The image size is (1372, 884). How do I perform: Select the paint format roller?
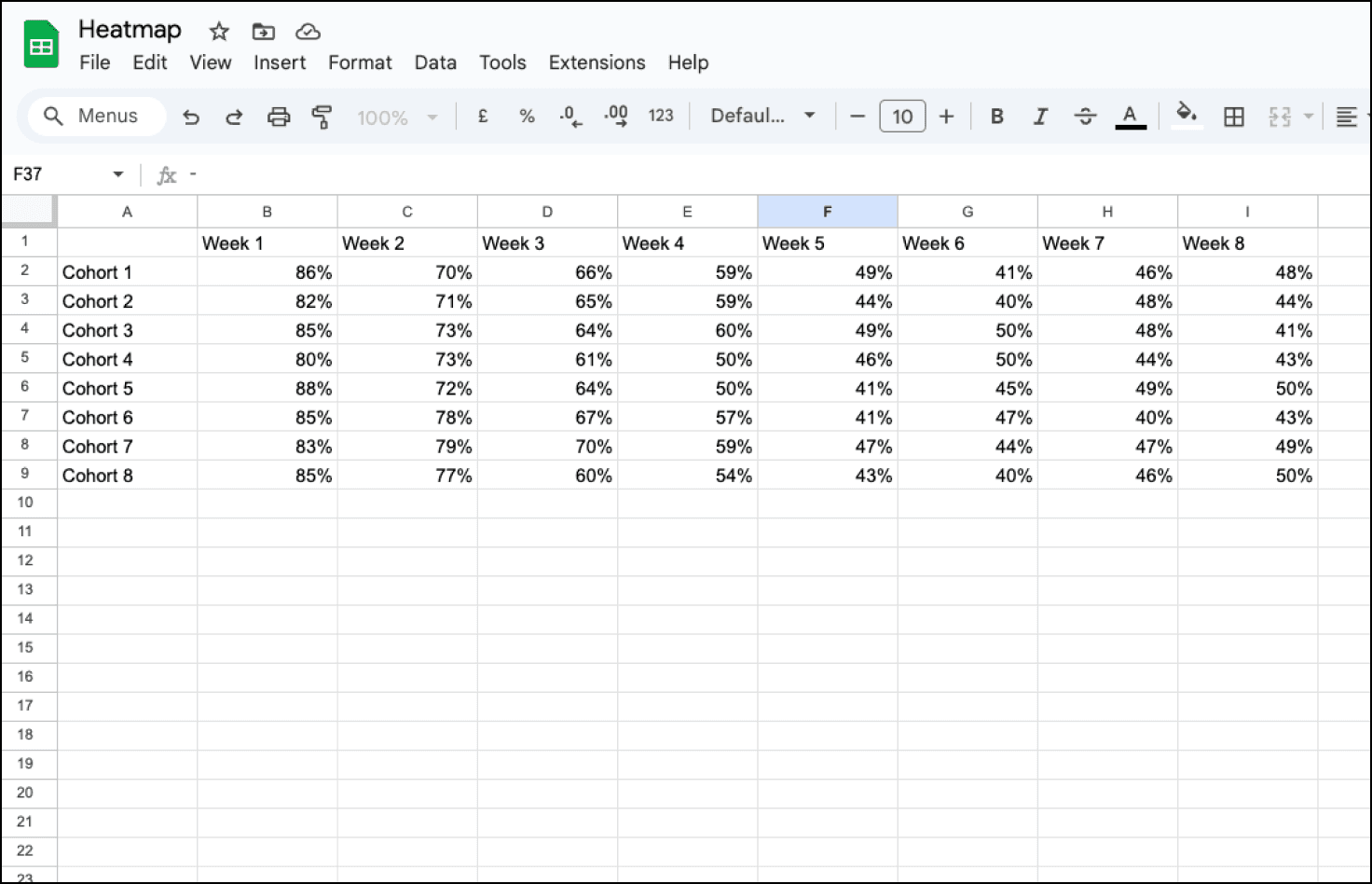pyautogui.click(x=322, y=117)
